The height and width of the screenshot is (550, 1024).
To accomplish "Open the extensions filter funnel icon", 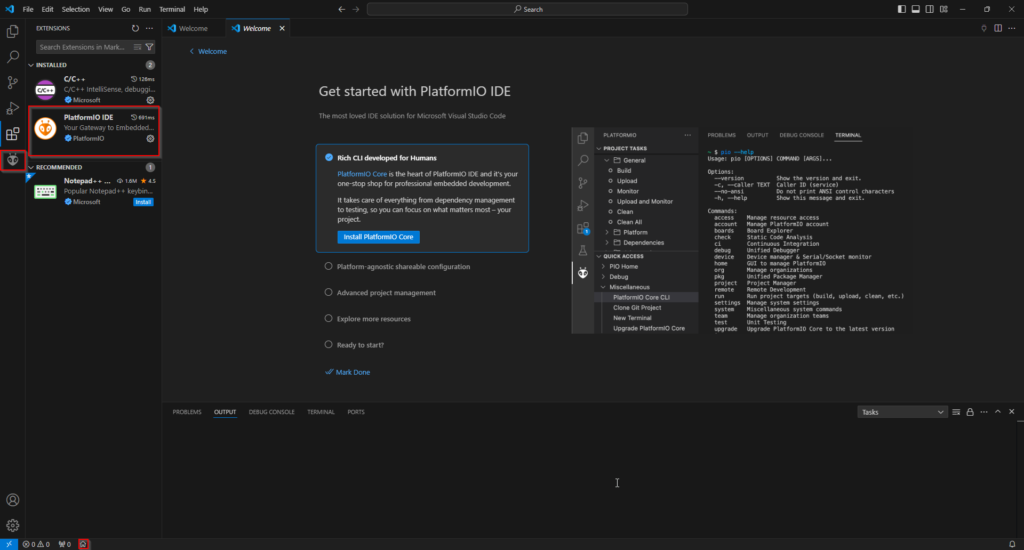I will point(150,47).
